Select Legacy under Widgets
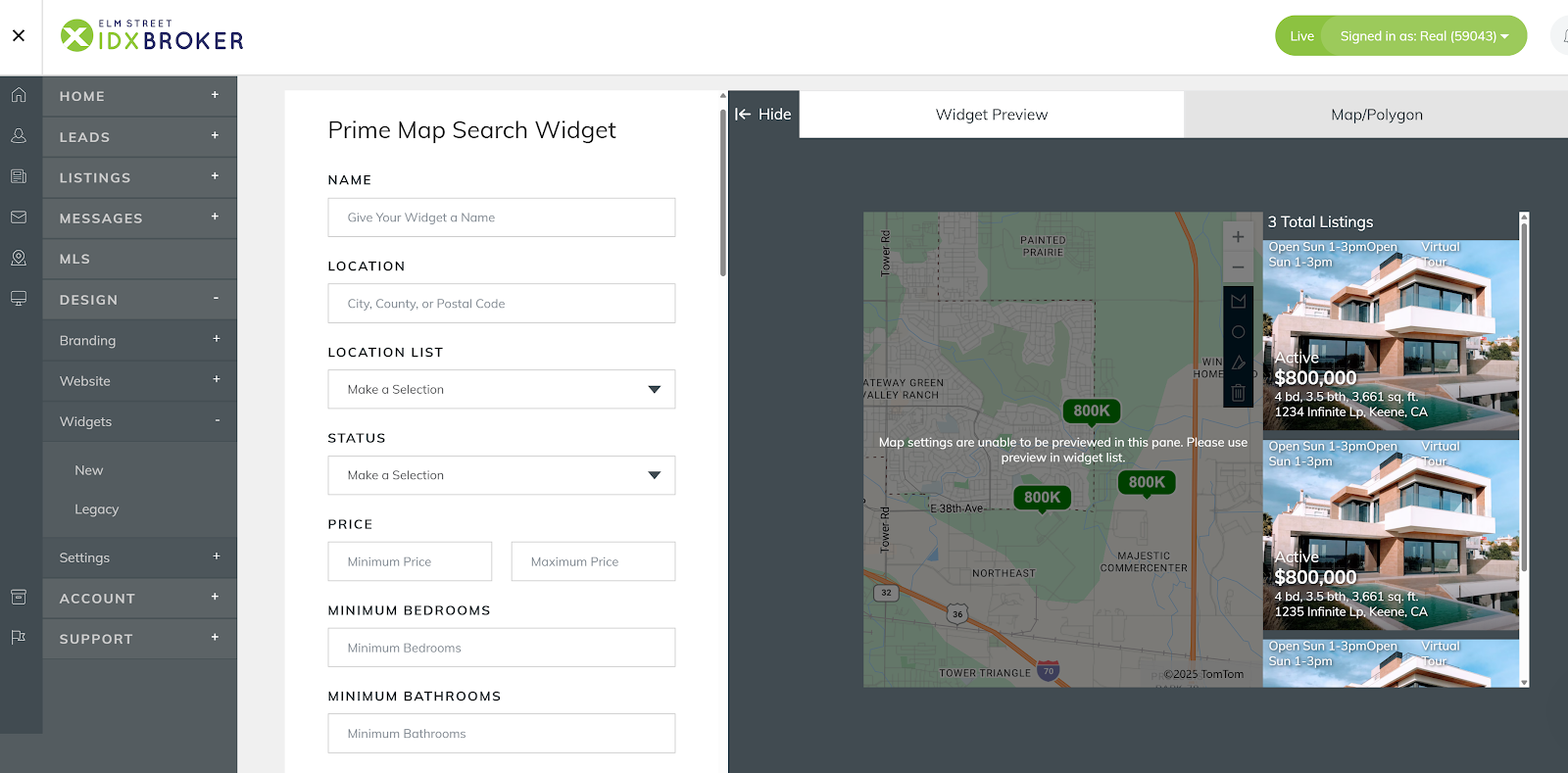1568x773 pixels. click(x=96, y=509)
